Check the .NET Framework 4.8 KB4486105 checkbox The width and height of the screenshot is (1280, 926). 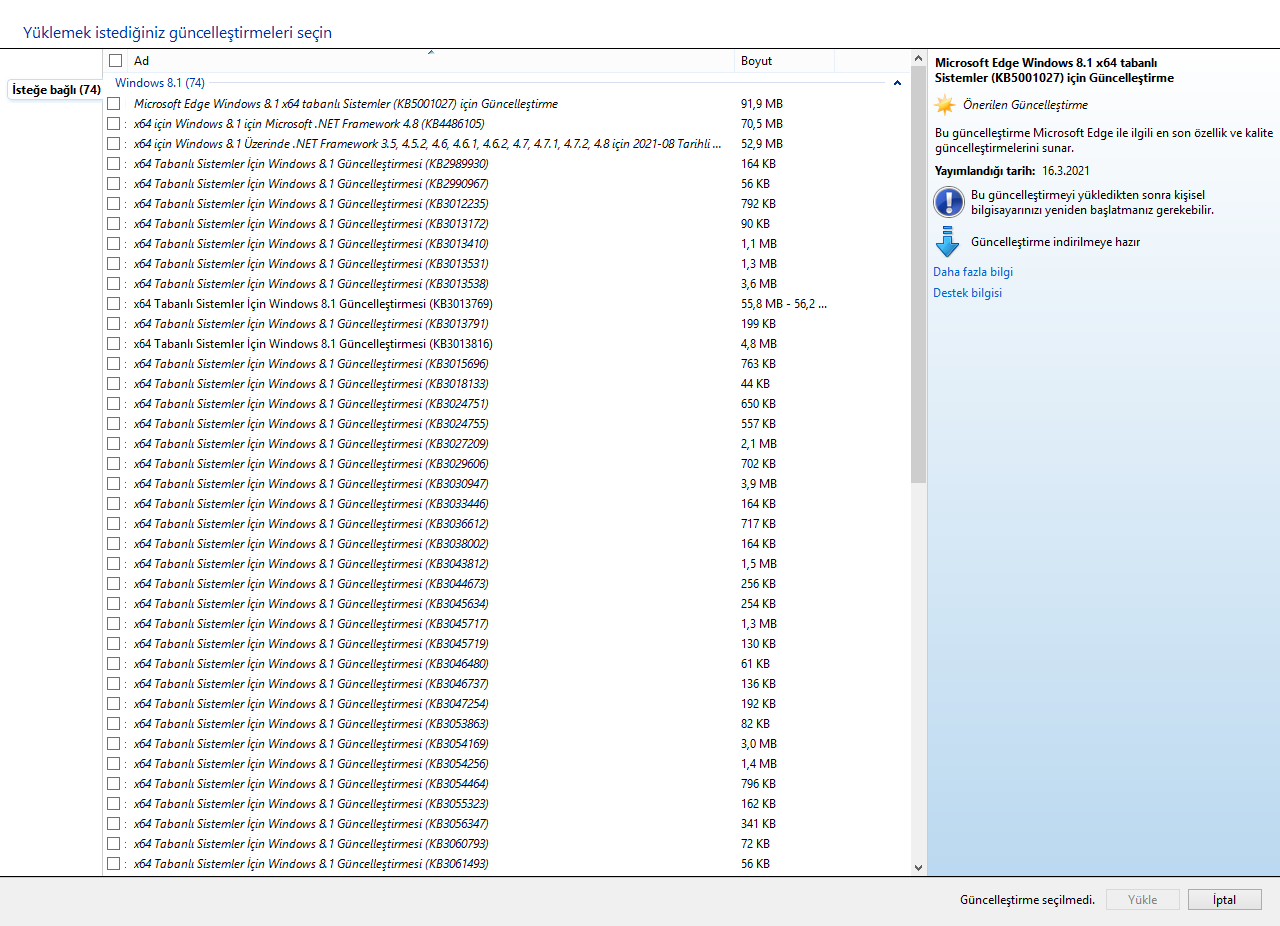(114, 124)
